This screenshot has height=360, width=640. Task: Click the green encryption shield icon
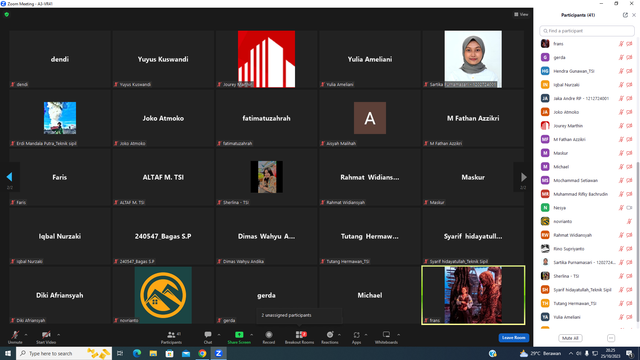pyautogui.click(x=7, y=14)
